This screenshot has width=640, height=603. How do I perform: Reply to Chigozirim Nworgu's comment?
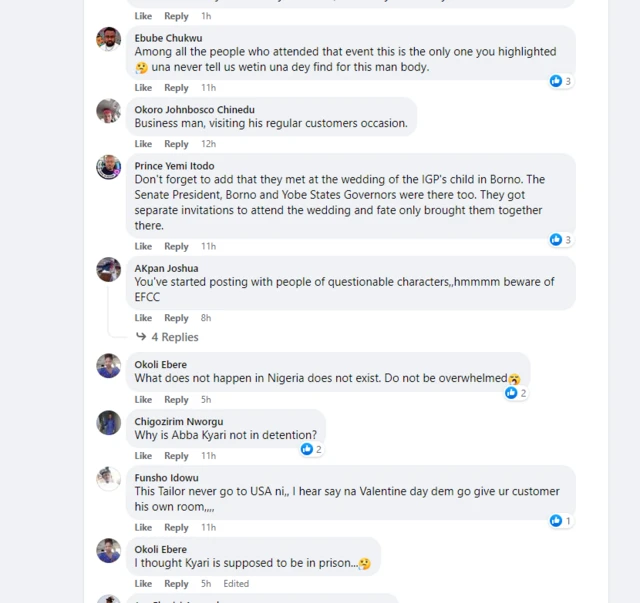[176, 456]
